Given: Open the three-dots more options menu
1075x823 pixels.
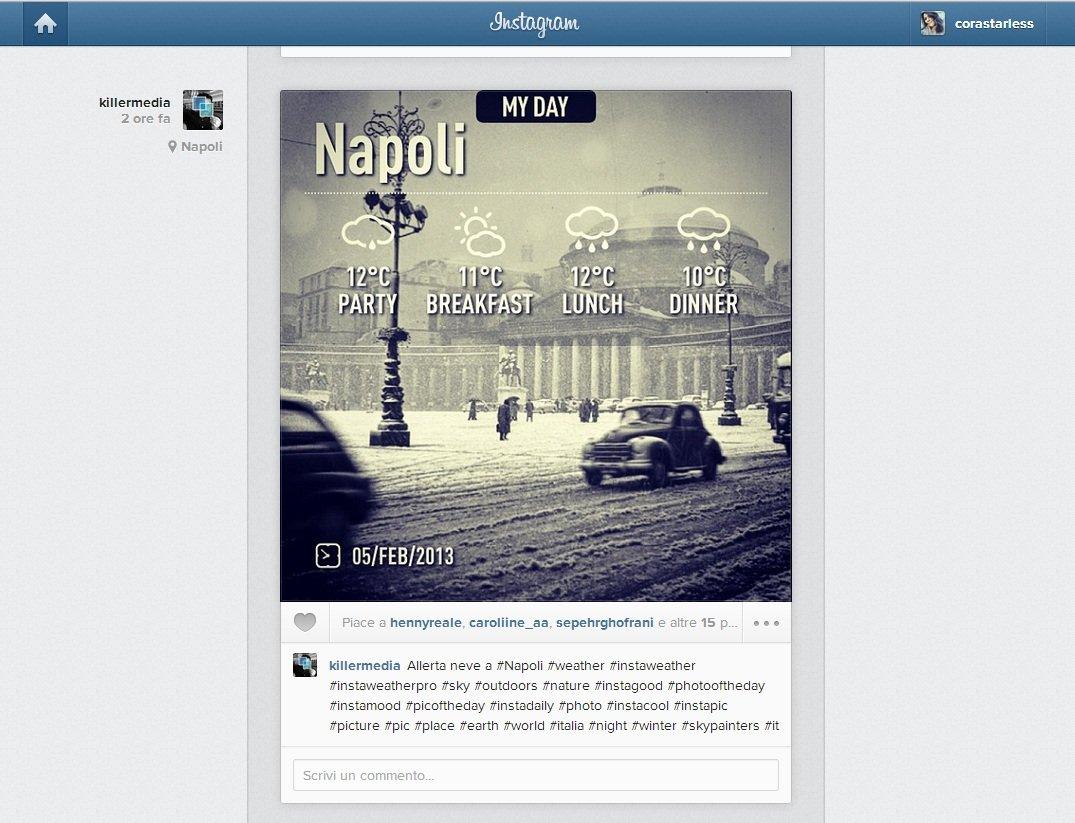Looking at the screenshot, I should 766,623.
